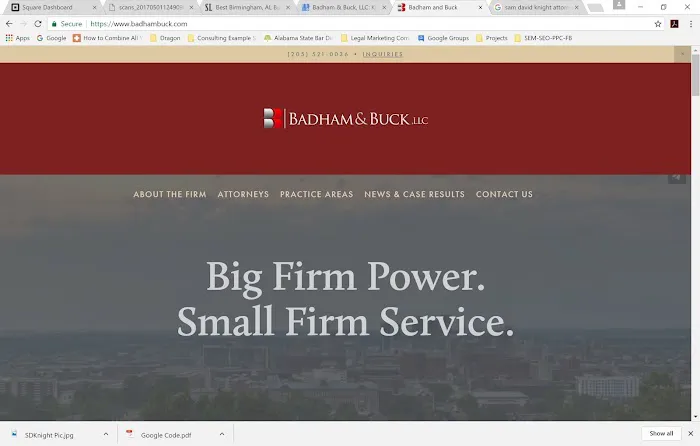This screenshot has width=700, height=446.
Task: Click Show all downloads
Action: [x=661, y=433]
